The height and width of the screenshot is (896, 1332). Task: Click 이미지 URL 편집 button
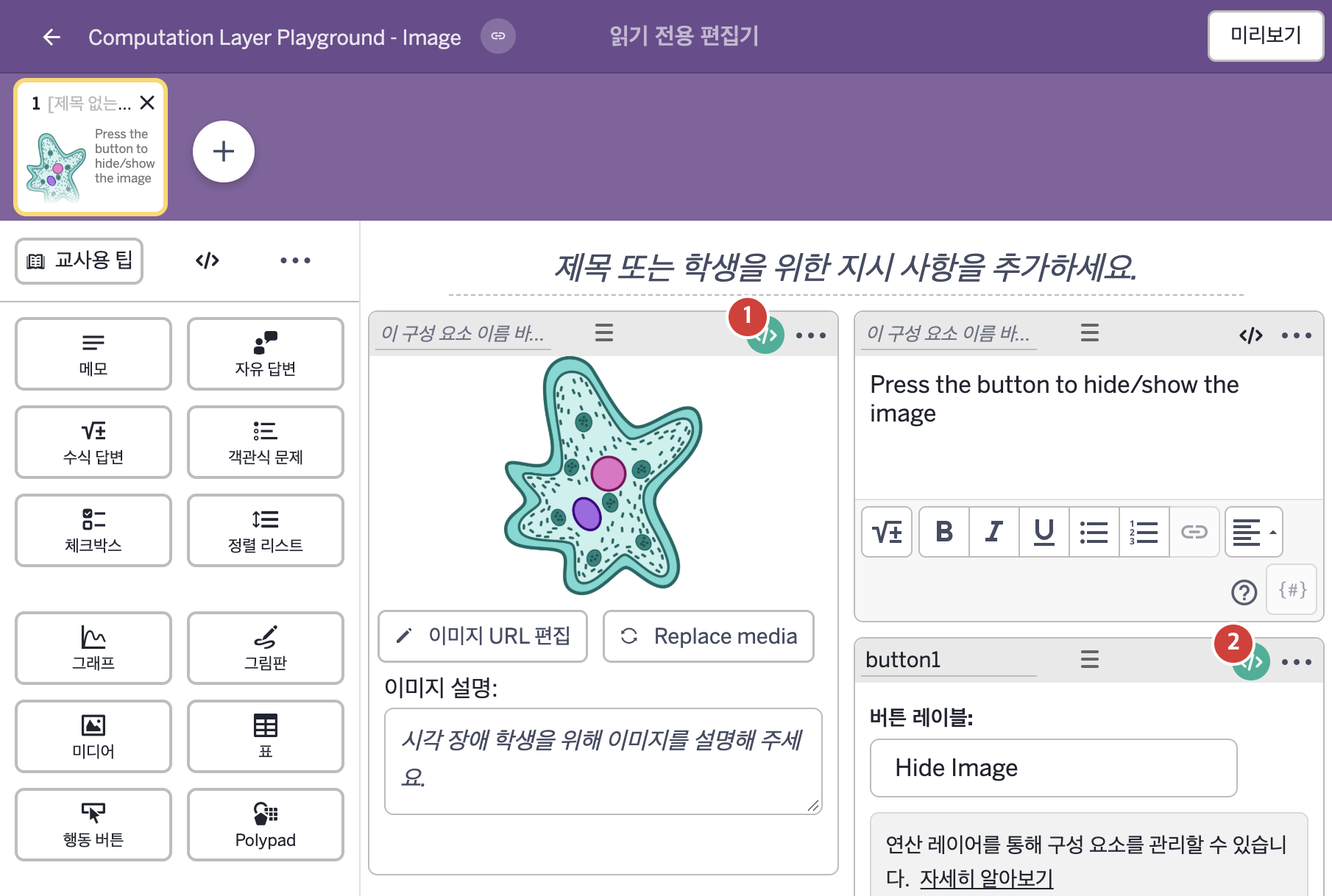point(483,636)
